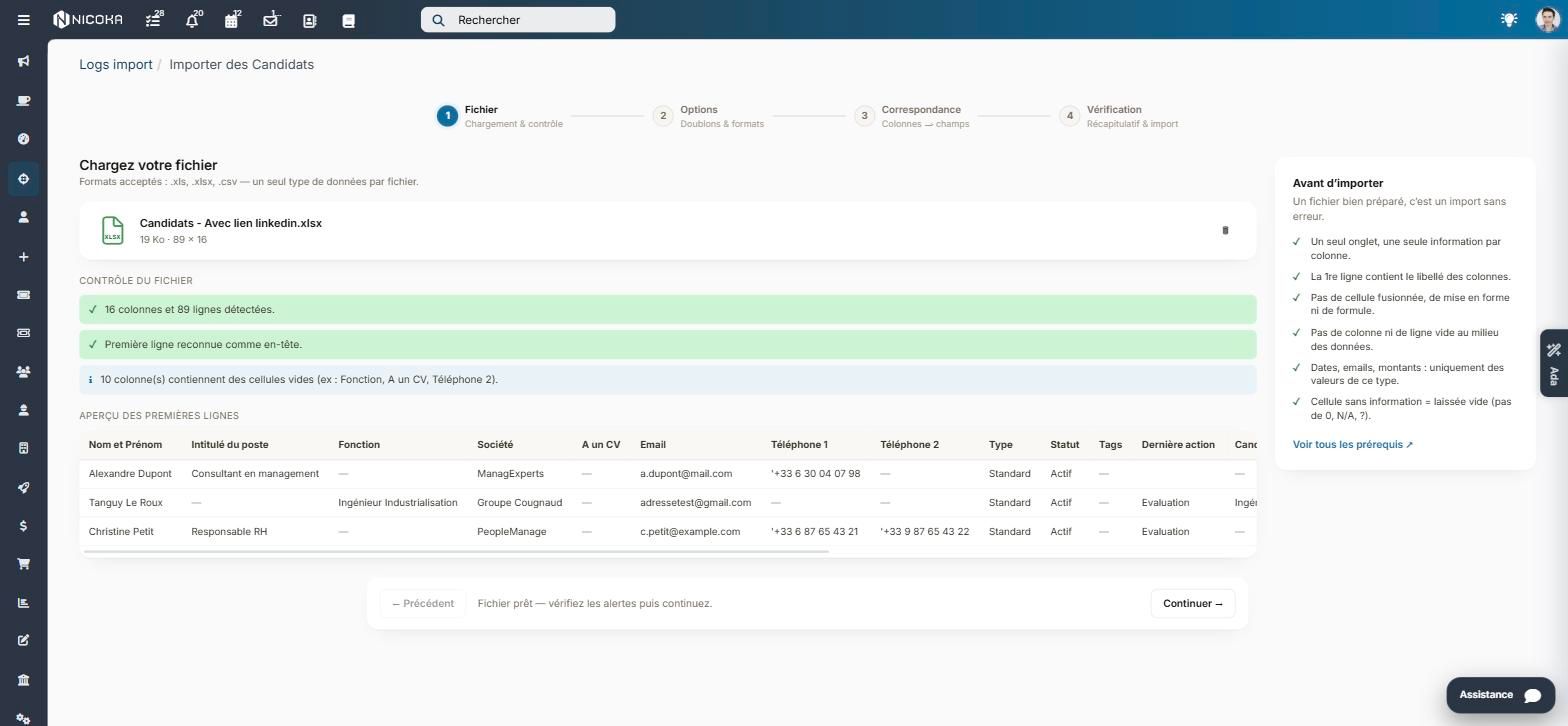The width and height of the screenshot is (1568, 726).
Task: Click the '+33 9 87 65 43 22 phone cell
Action: 925,532
